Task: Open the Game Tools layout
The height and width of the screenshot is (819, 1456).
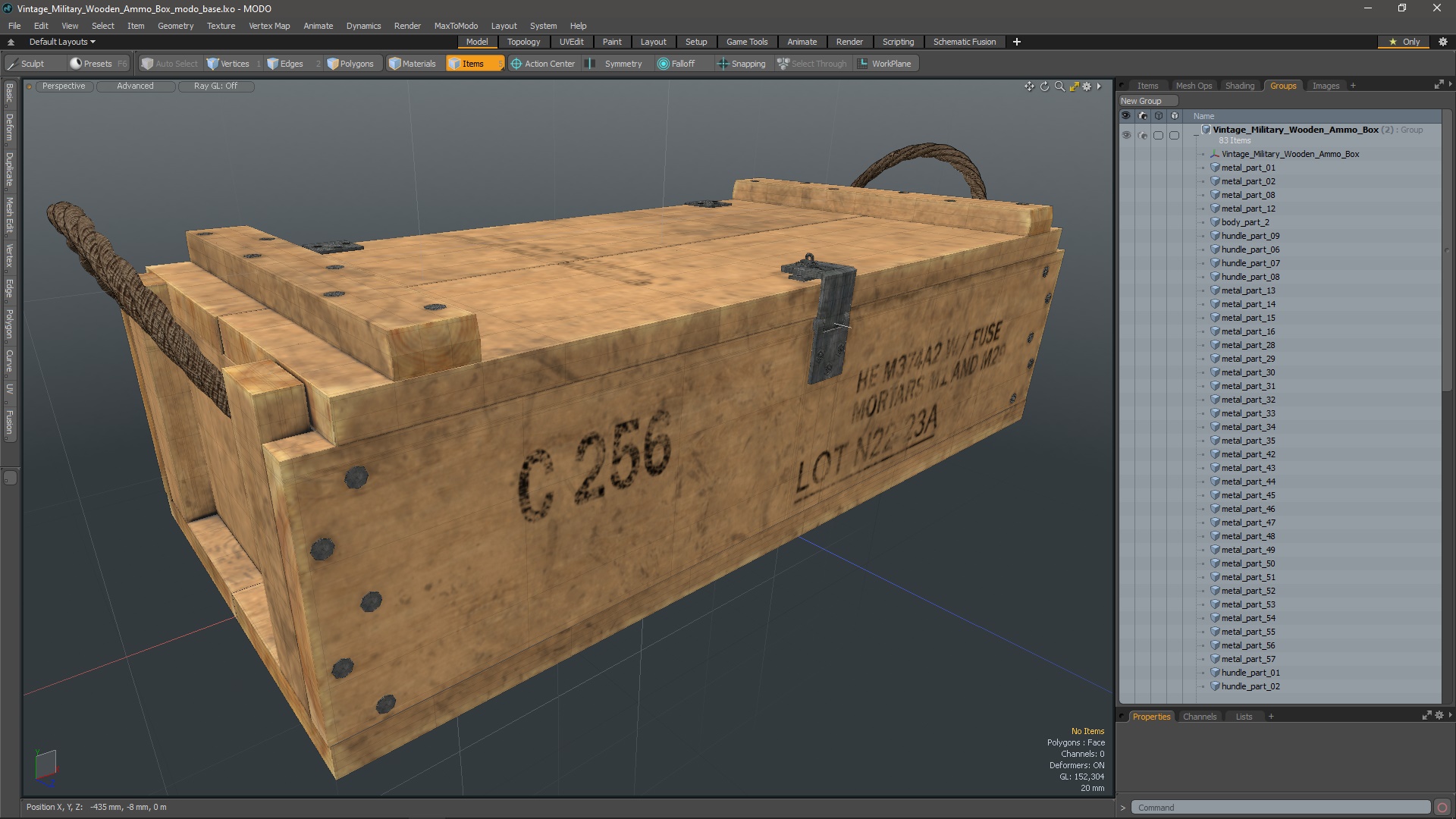Action: (747, 42)
